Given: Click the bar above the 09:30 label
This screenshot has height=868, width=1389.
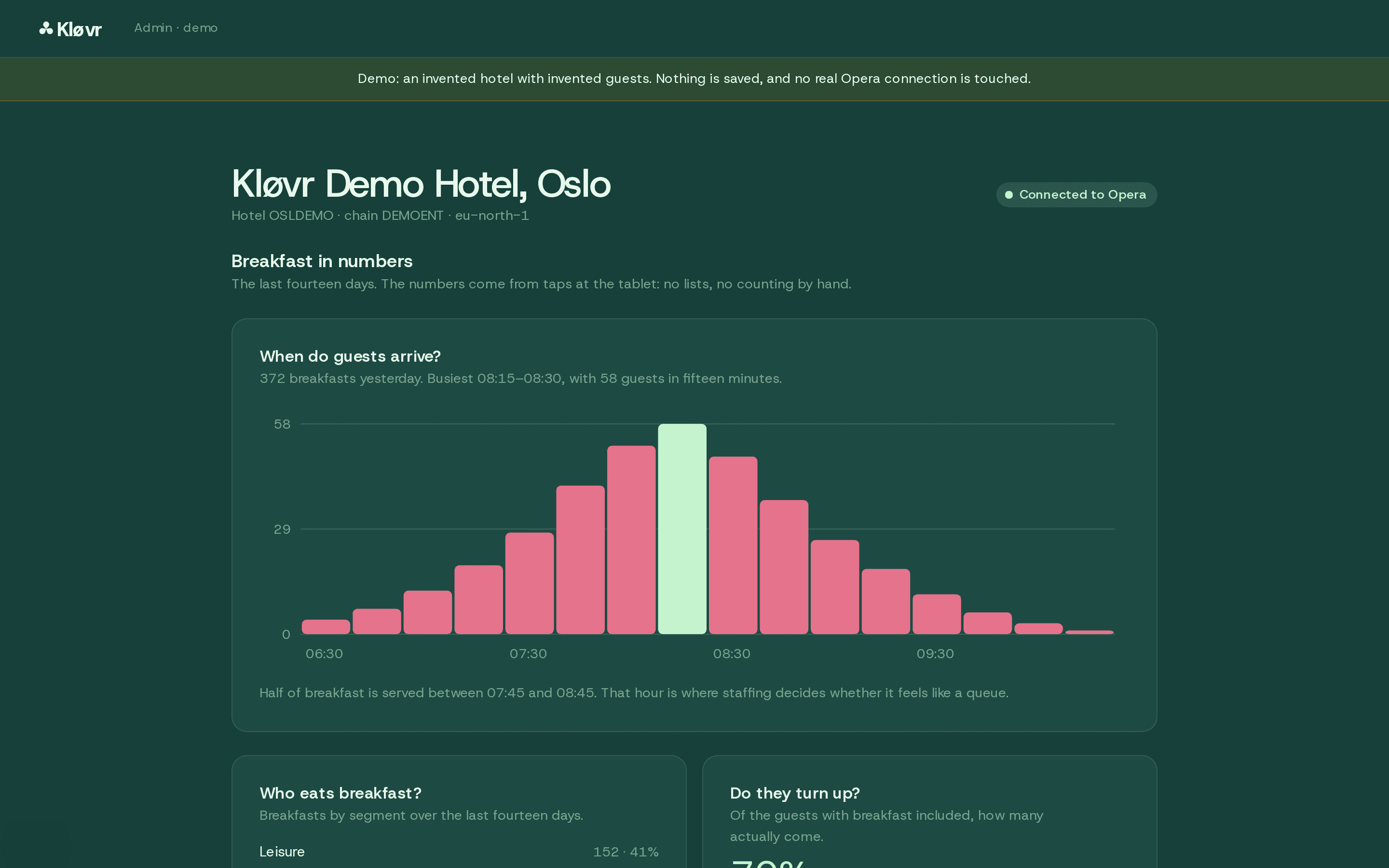Looking at the screenshot, I should [x=937, y=614].
